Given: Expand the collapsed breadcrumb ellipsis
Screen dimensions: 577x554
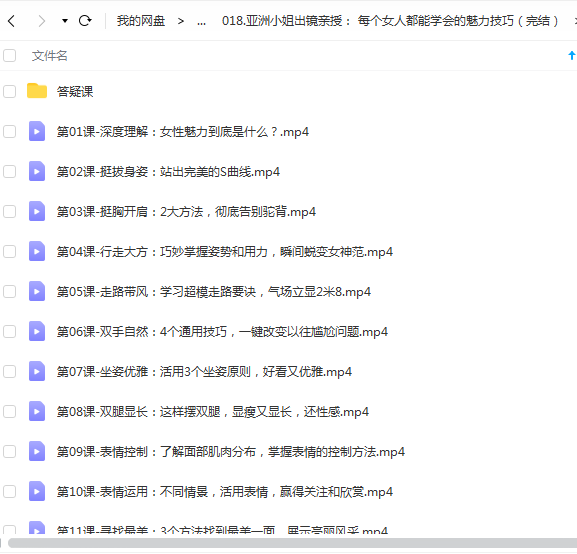Looking at the screenshot, I should (x=201, y=22).
